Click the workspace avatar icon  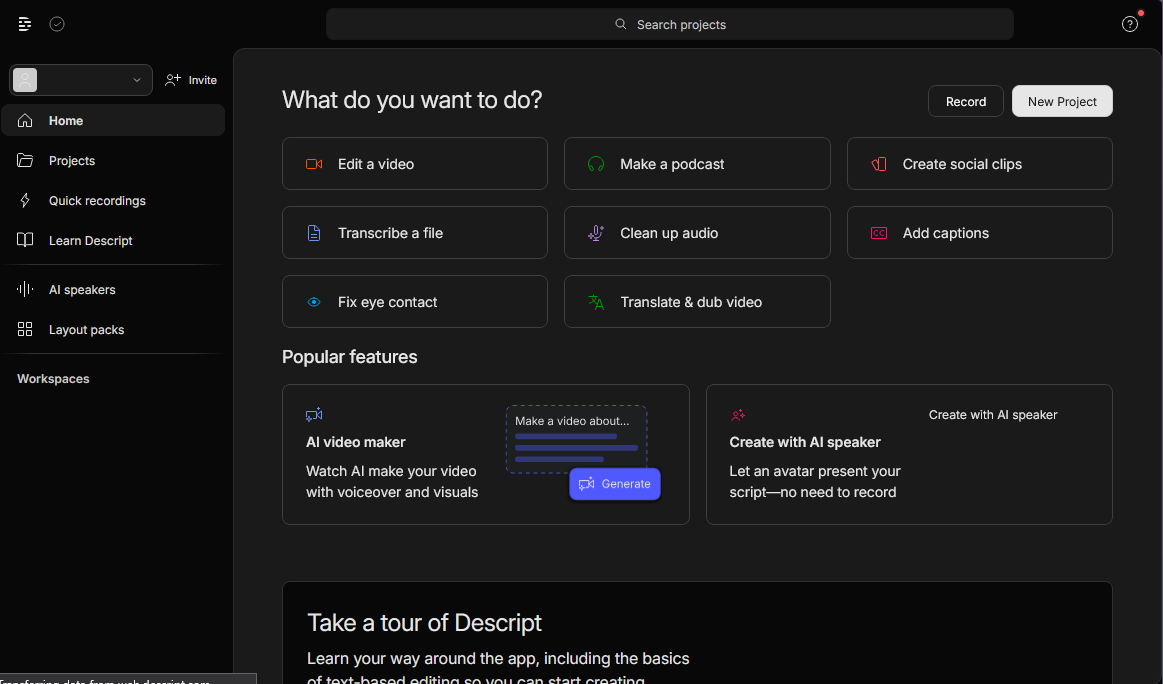point(25,80)
